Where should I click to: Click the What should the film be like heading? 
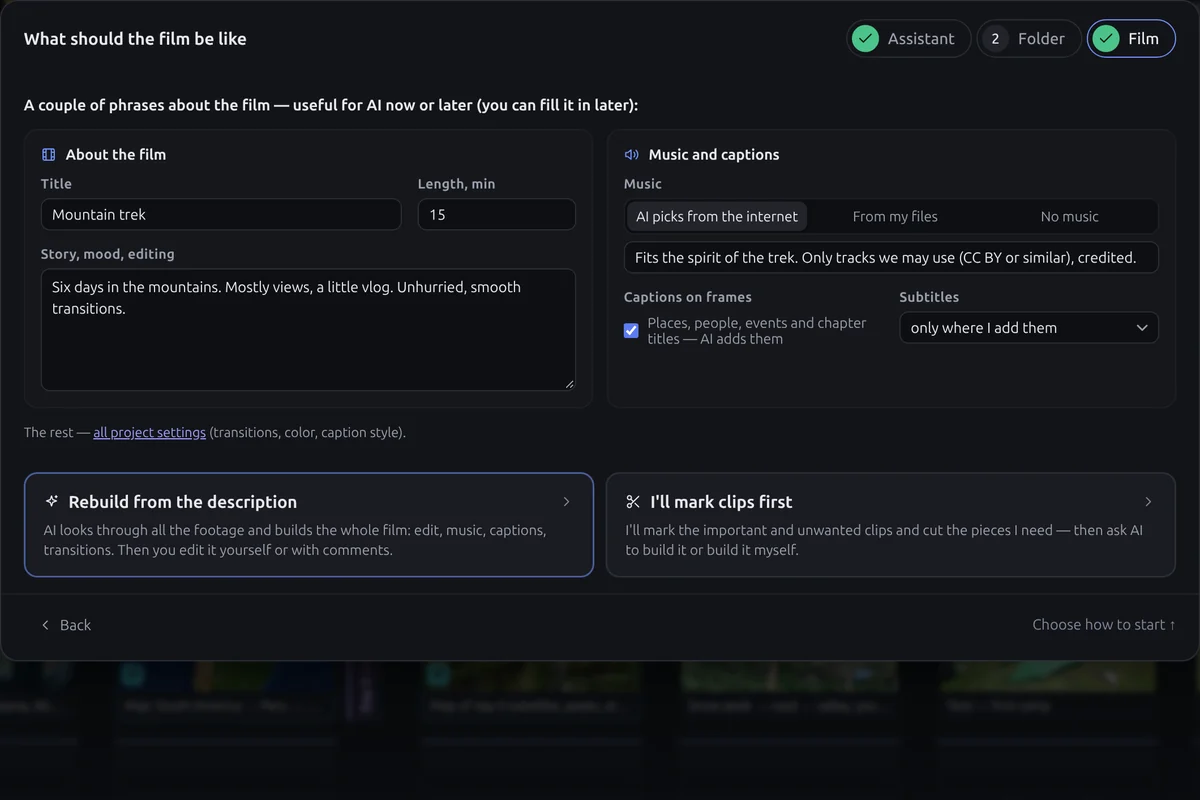coord(135,39)
